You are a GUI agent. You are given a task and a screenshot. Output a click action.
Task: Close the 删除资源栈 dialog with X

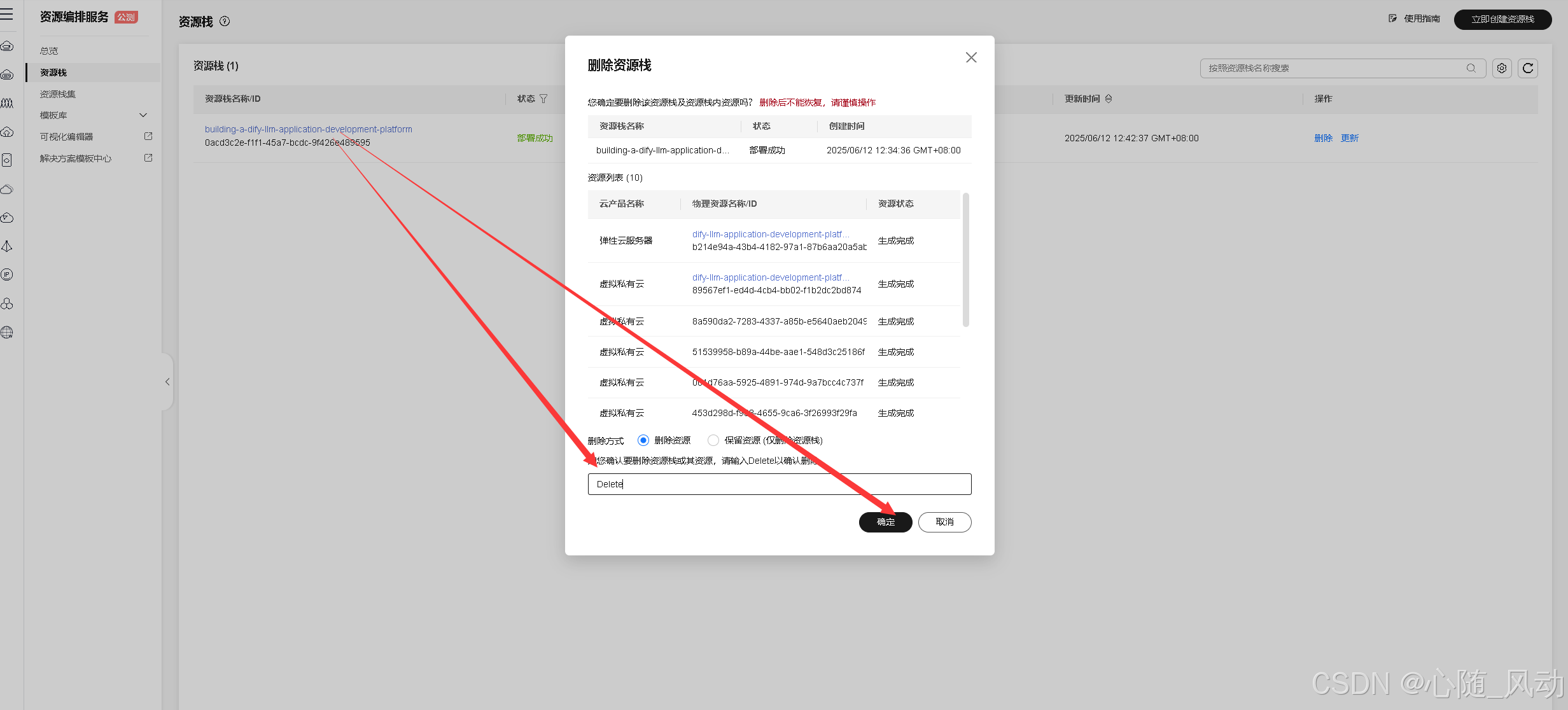click(x=971, y=58)
